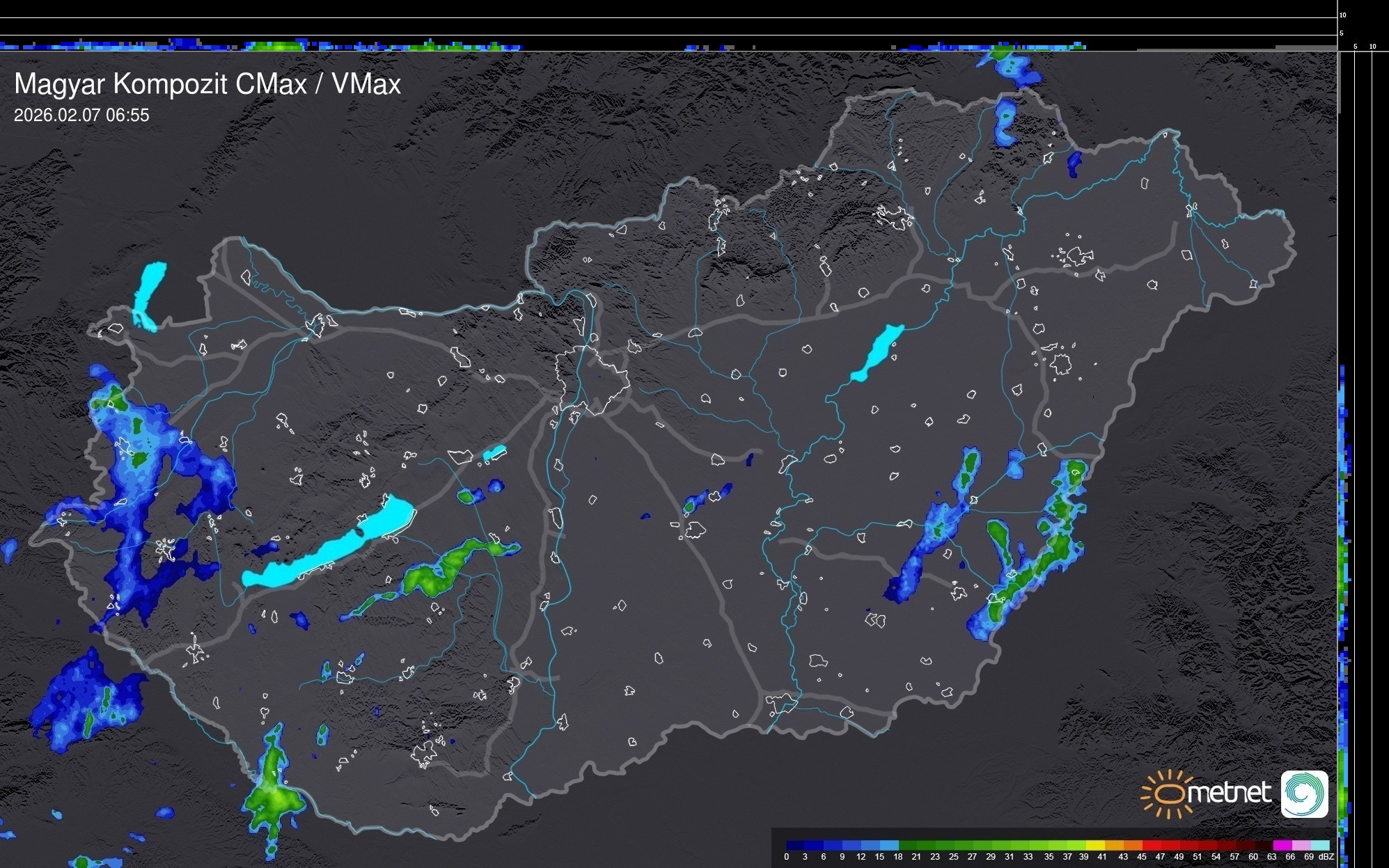1389x868 pixels.
Task: Click the light cyan 69 dBZ swatch
Action: pyautogui.click(x=1319, y=845)
